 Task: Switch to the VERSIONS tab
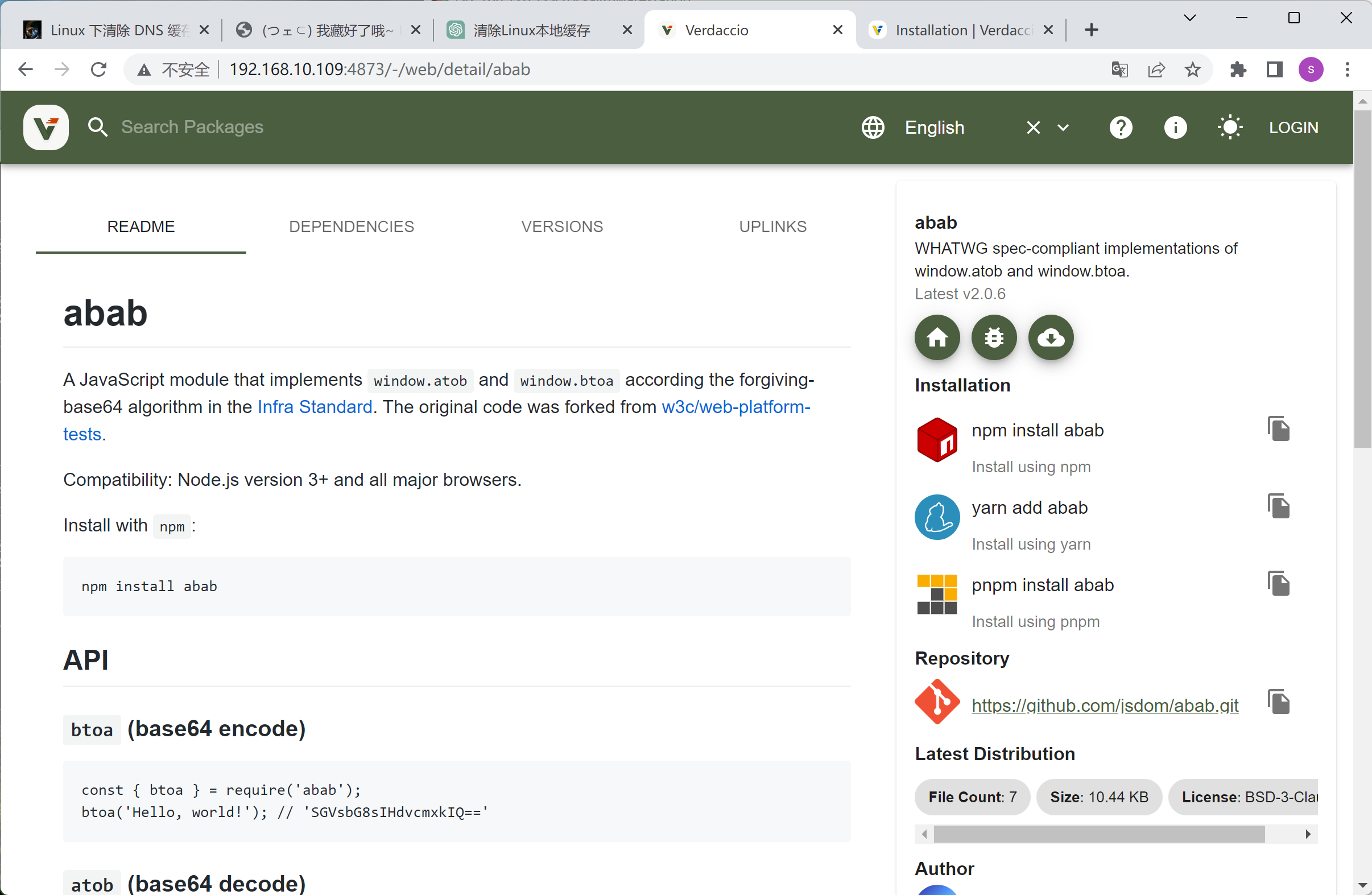[x=561, y=226]
